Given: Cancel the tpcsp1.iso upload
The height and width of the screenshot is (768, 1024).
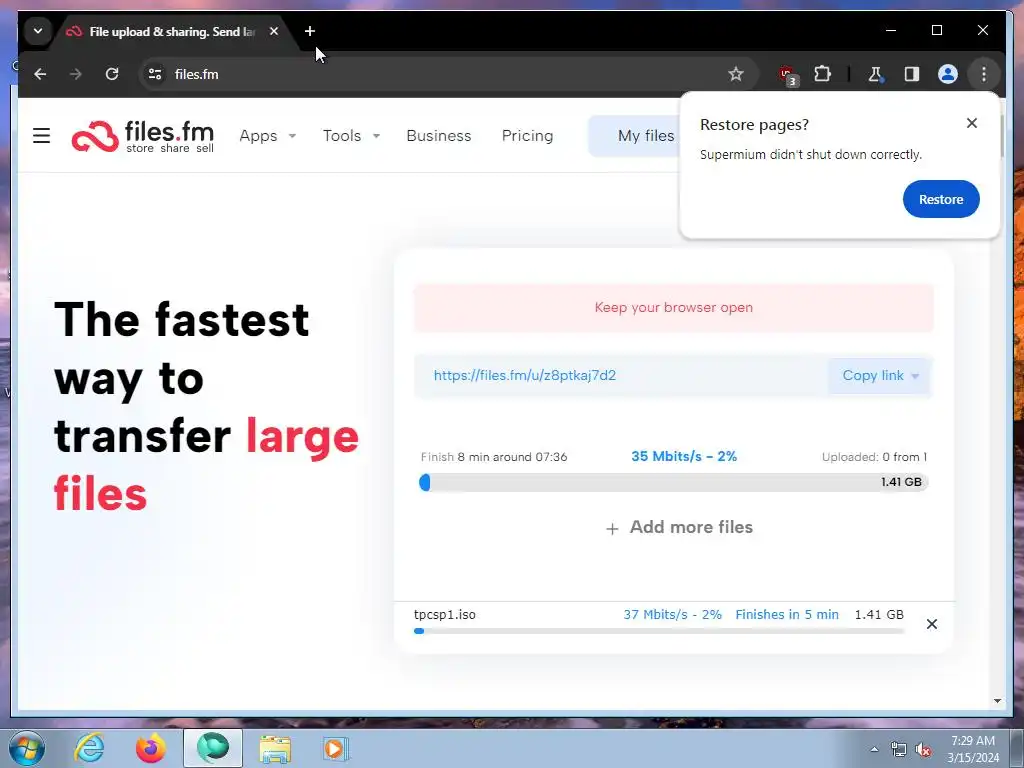Looking at the screenshot, I should coord(932,624).
